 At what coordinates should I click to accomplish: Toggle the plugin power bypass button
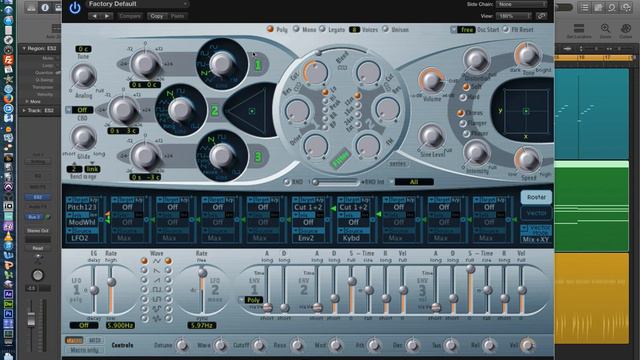[x=75, y=7]
